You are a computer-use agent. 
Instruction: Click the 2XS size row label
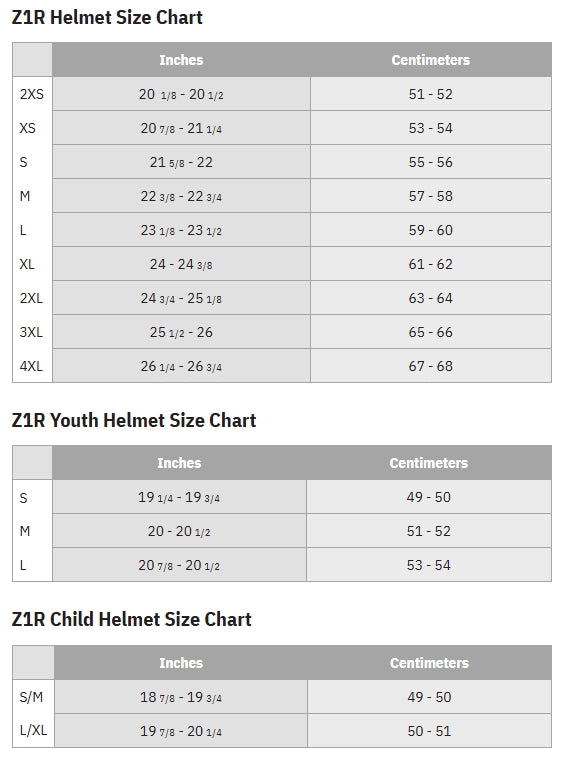[32, 94]
